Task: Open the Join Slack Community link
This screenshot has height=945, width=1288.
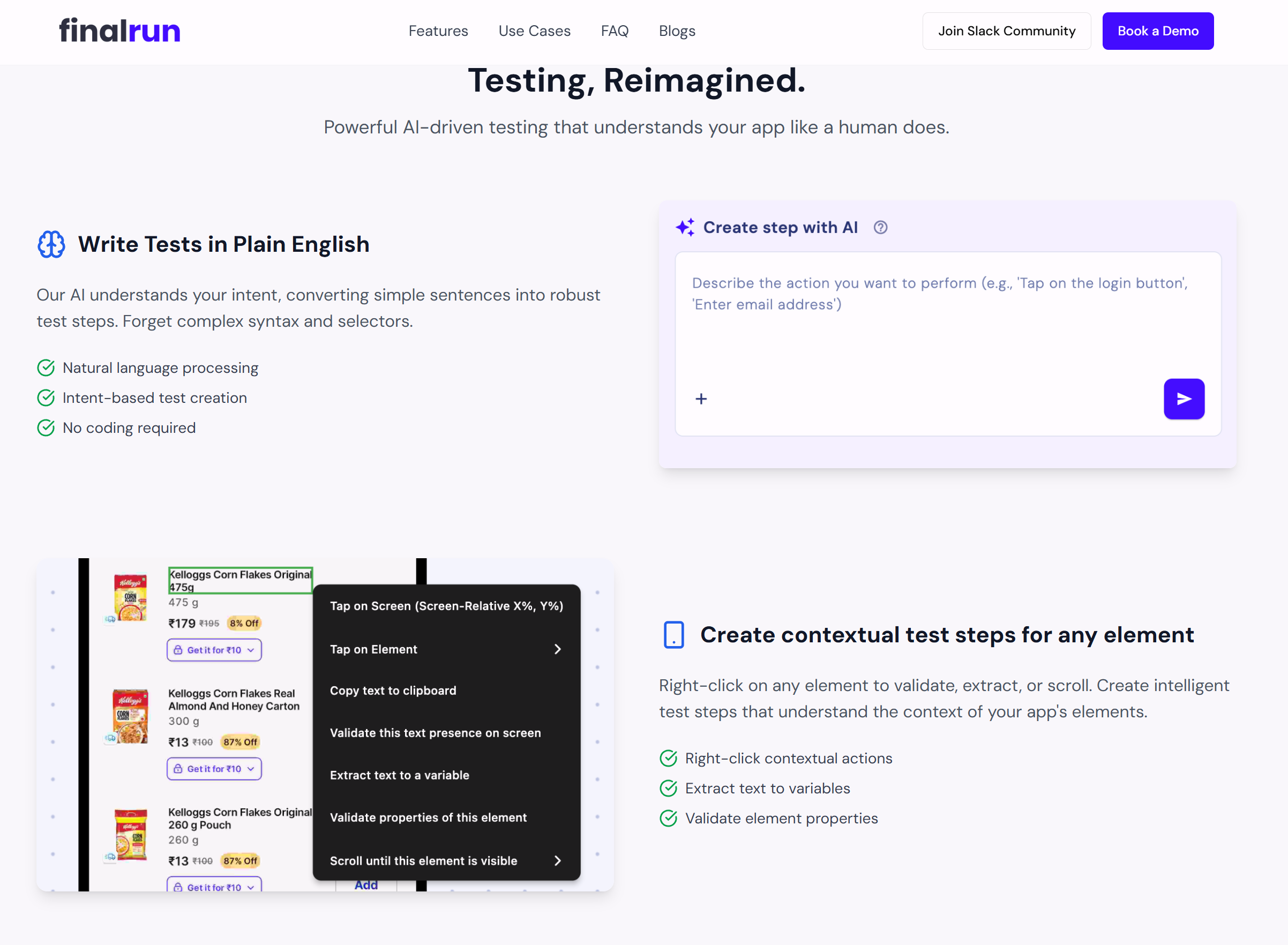Action: 1006,31
